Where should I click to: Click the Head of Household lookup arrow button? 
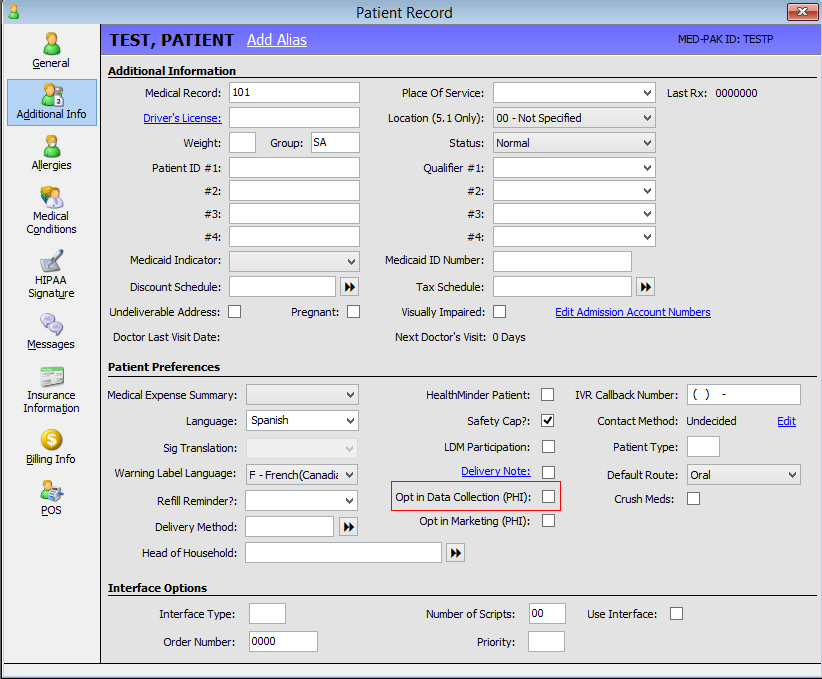(x=456, y=553)
